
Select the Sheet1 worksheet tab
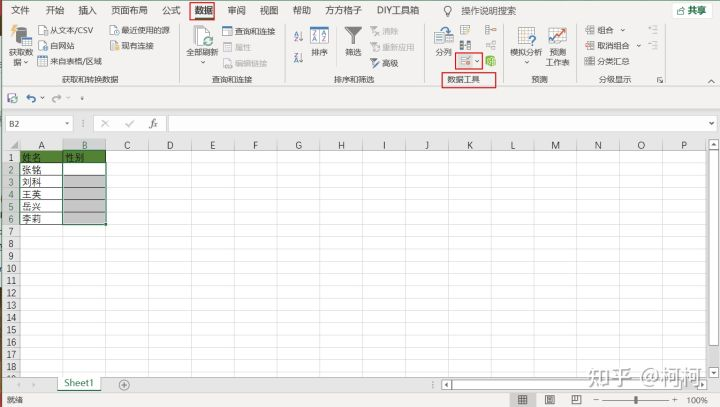point(79,383)
